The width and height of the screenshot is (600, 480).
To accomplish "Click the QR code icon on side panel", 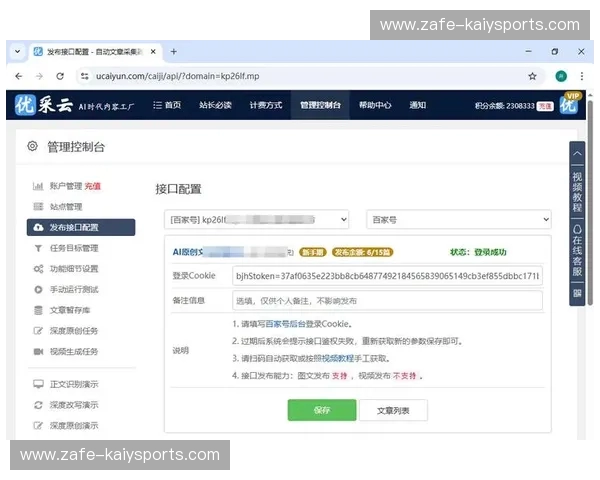I will coord(577,293).
